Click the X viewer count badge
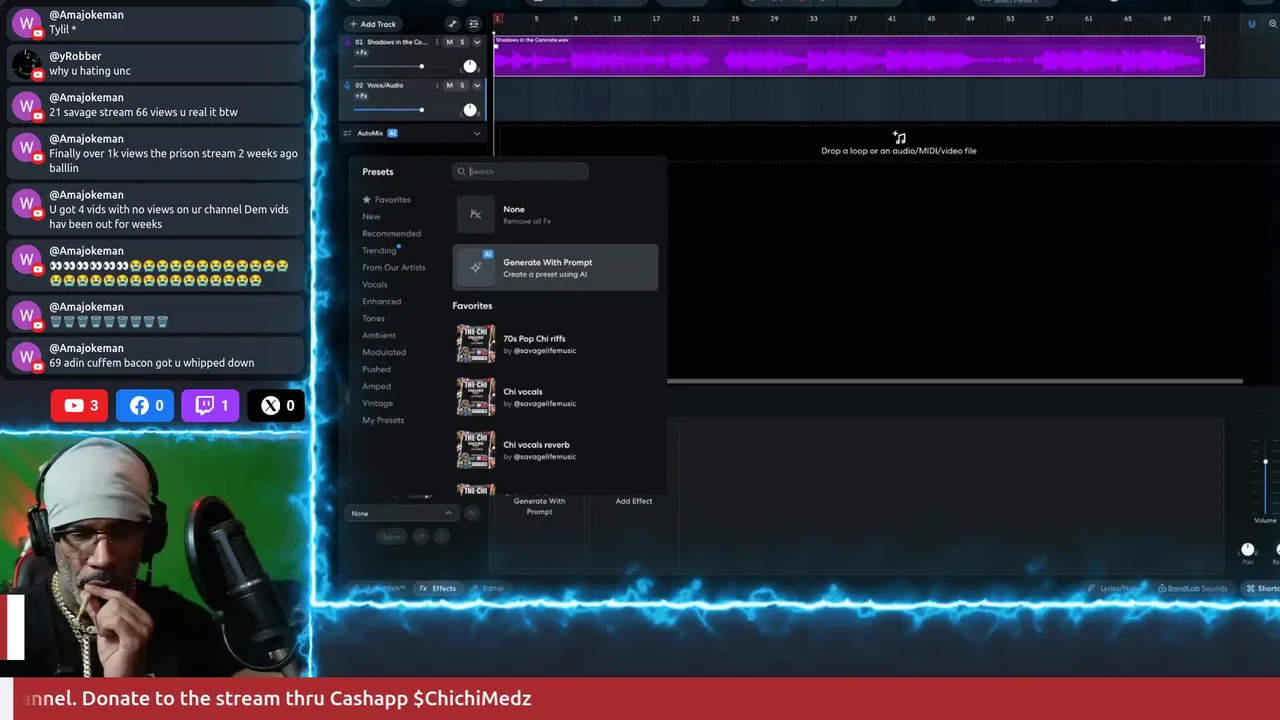 coord(276,405)
